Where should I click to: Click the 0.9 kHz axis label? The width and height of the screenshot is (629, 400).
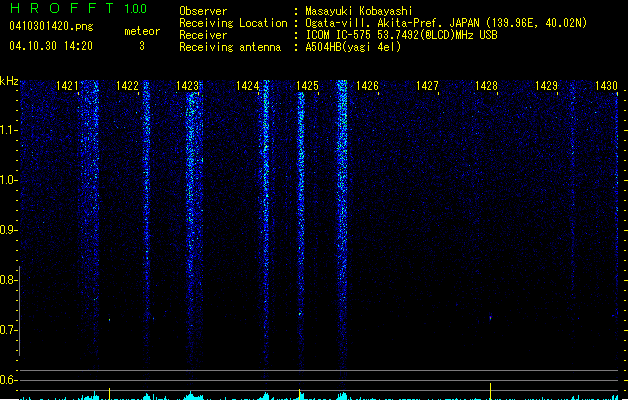click(x=8, y=230)
